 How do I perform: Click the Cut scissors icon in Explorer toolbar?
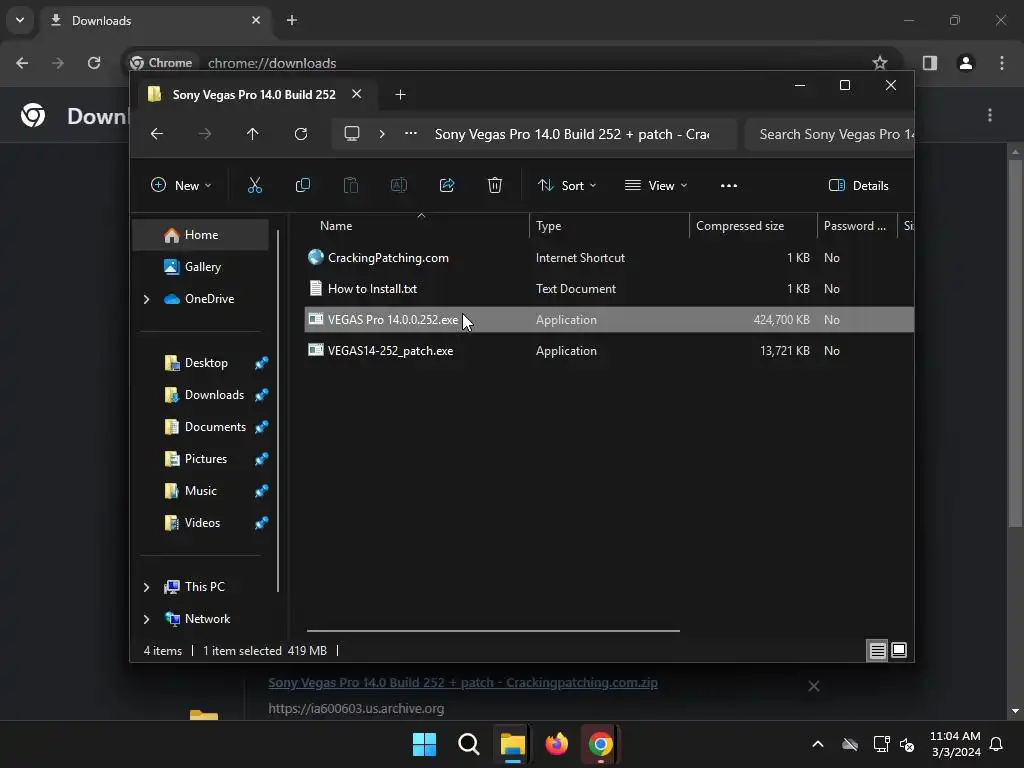[x=255, y=185]
